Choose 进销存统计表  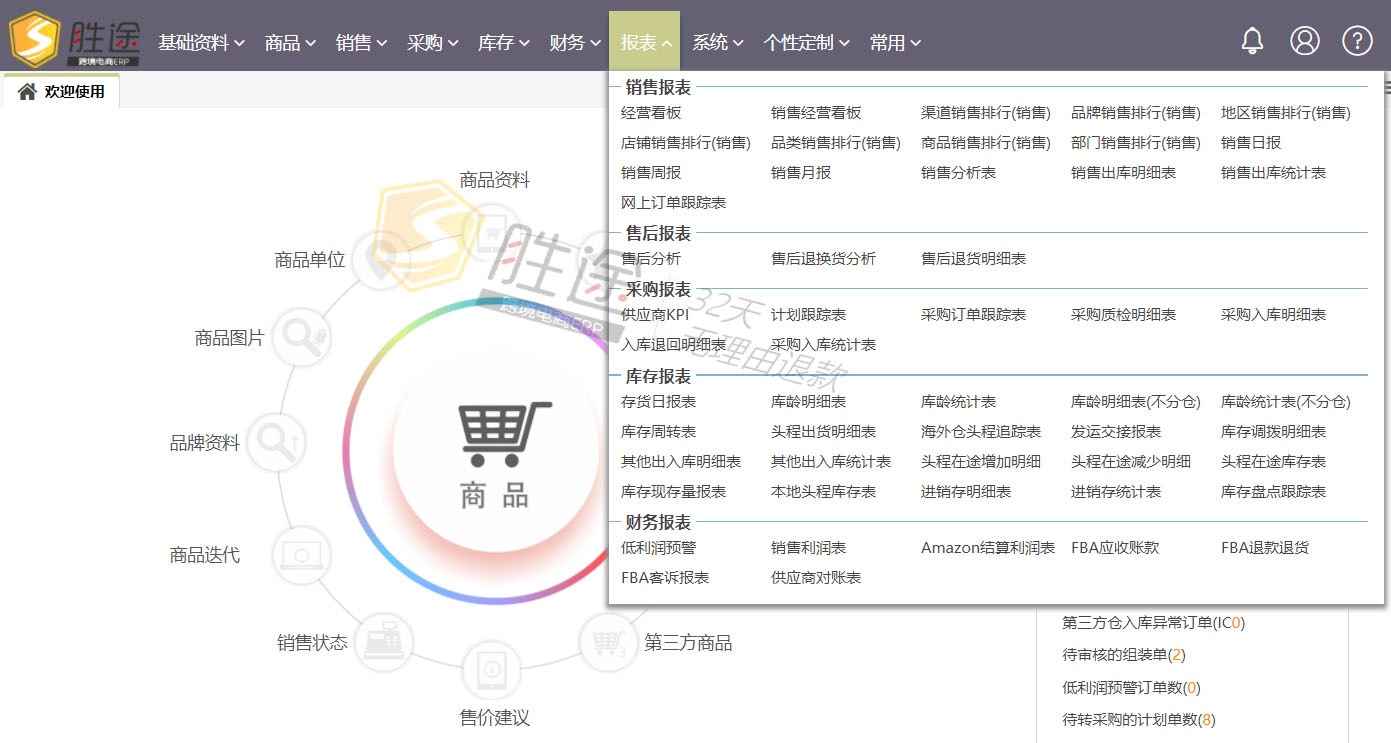1116,492
